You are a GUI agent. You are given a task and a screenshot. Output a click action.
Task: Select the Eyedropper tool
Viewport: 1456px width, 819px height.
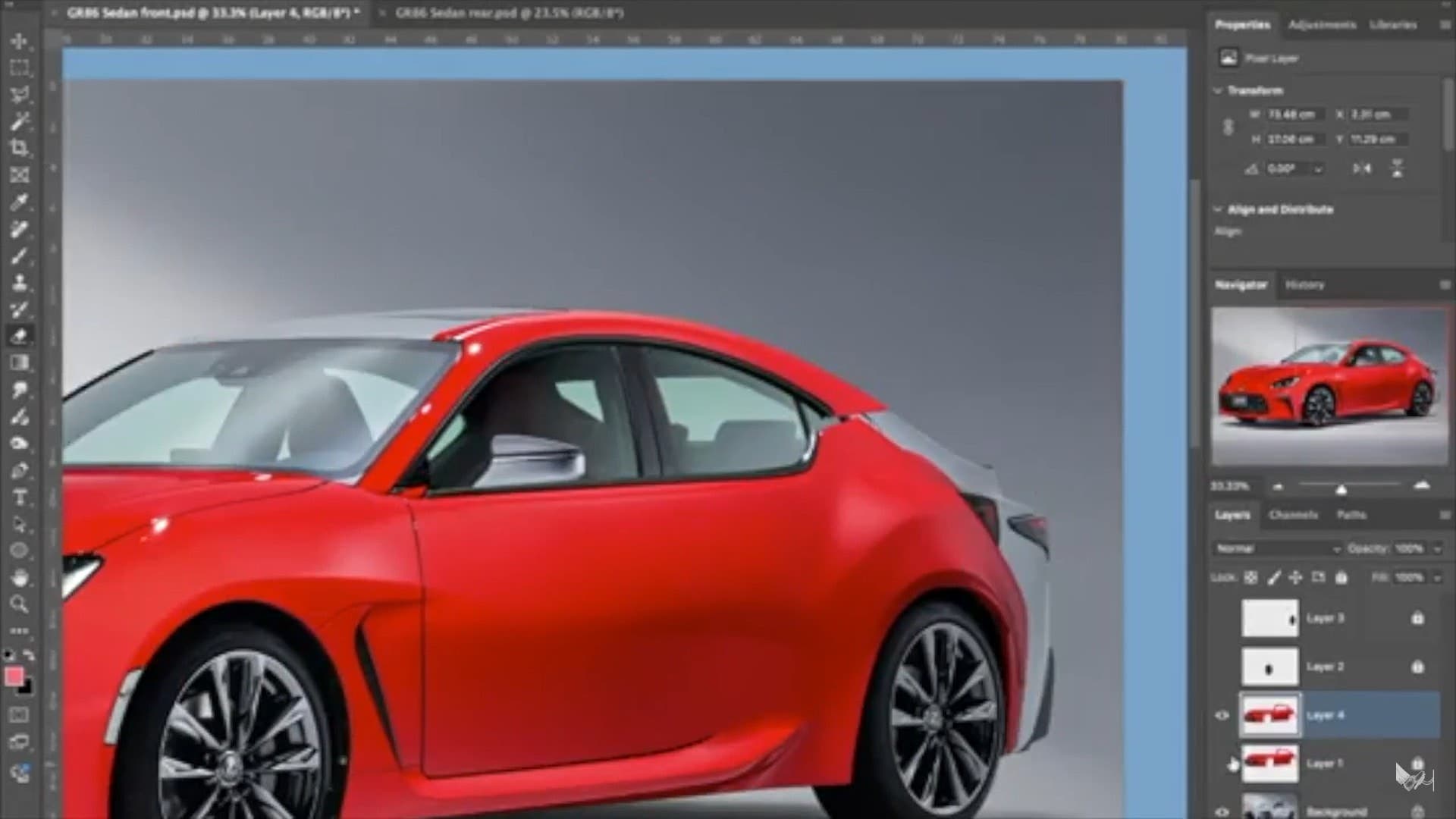point(20,202)
